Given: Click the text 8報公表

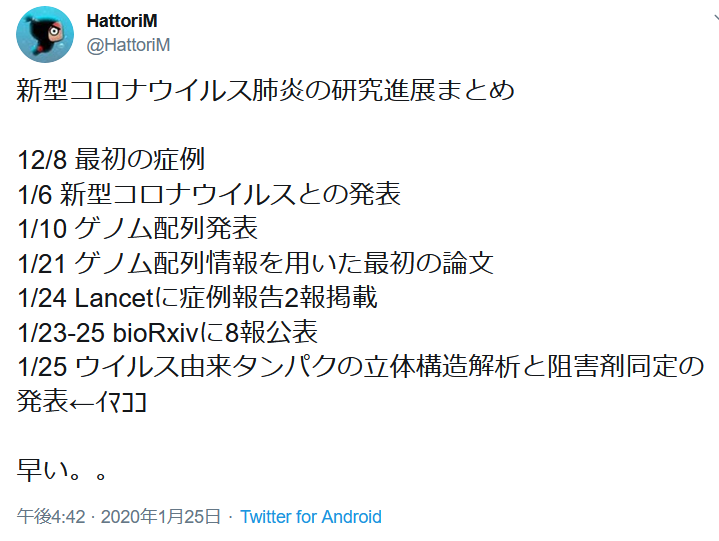Looking at the screenshot, I should (x=271, y=332).
